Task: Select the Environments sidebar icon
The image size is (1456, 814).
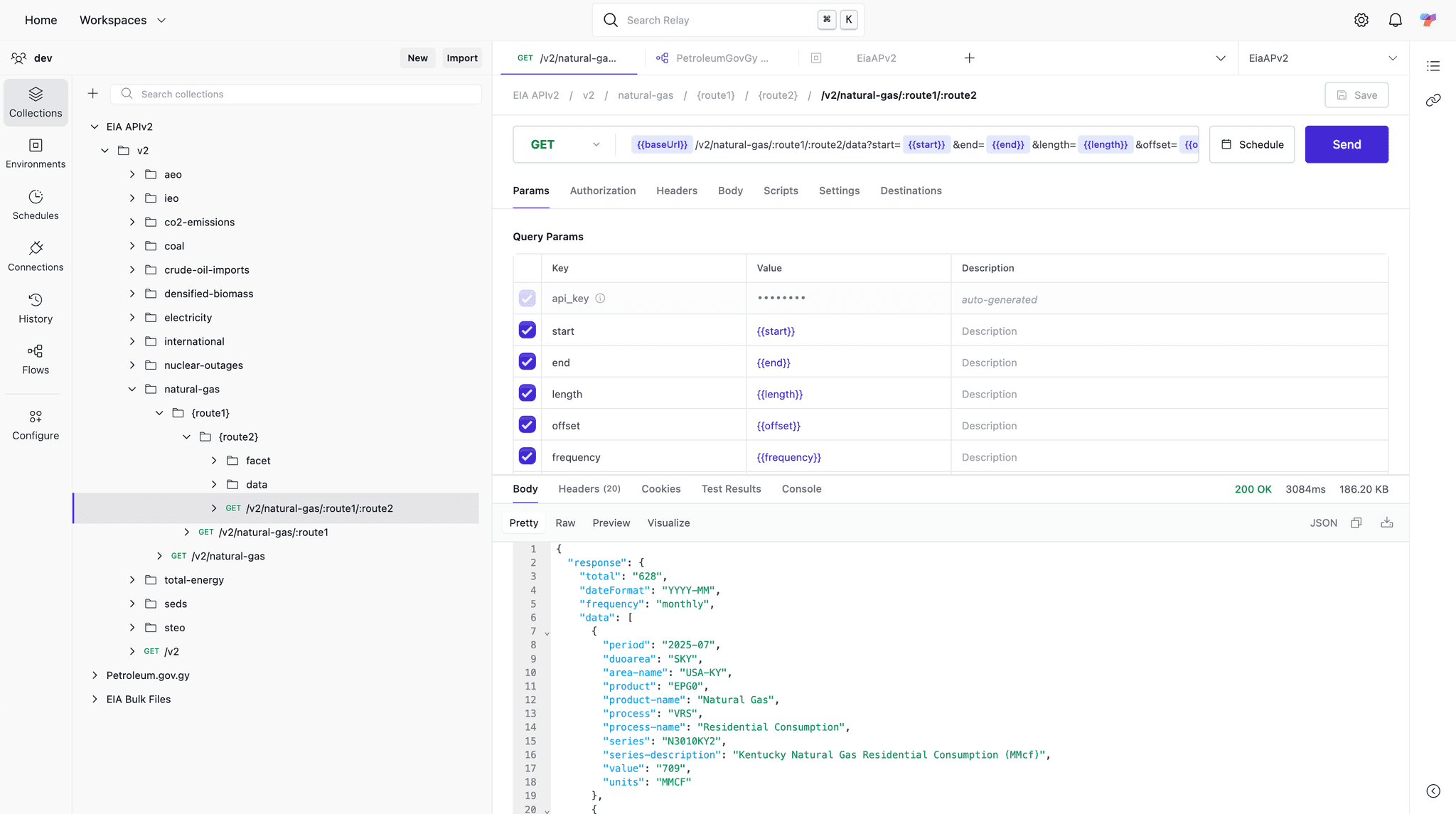Action: pos(36,154)
